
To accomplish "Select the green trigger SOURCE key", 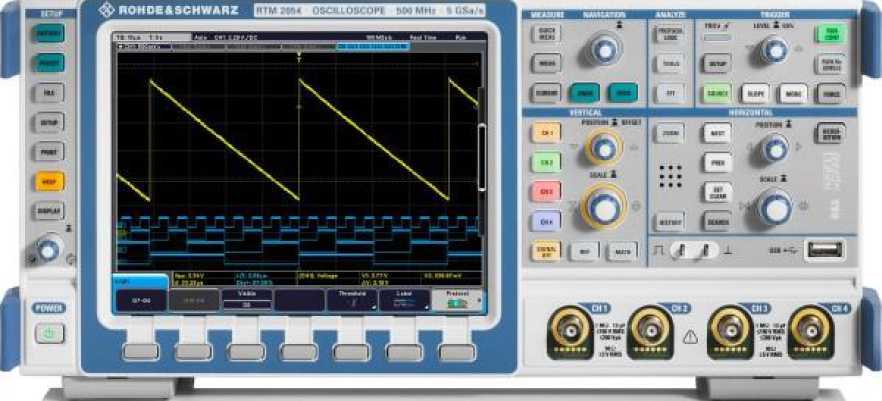I will pos(717,93).
